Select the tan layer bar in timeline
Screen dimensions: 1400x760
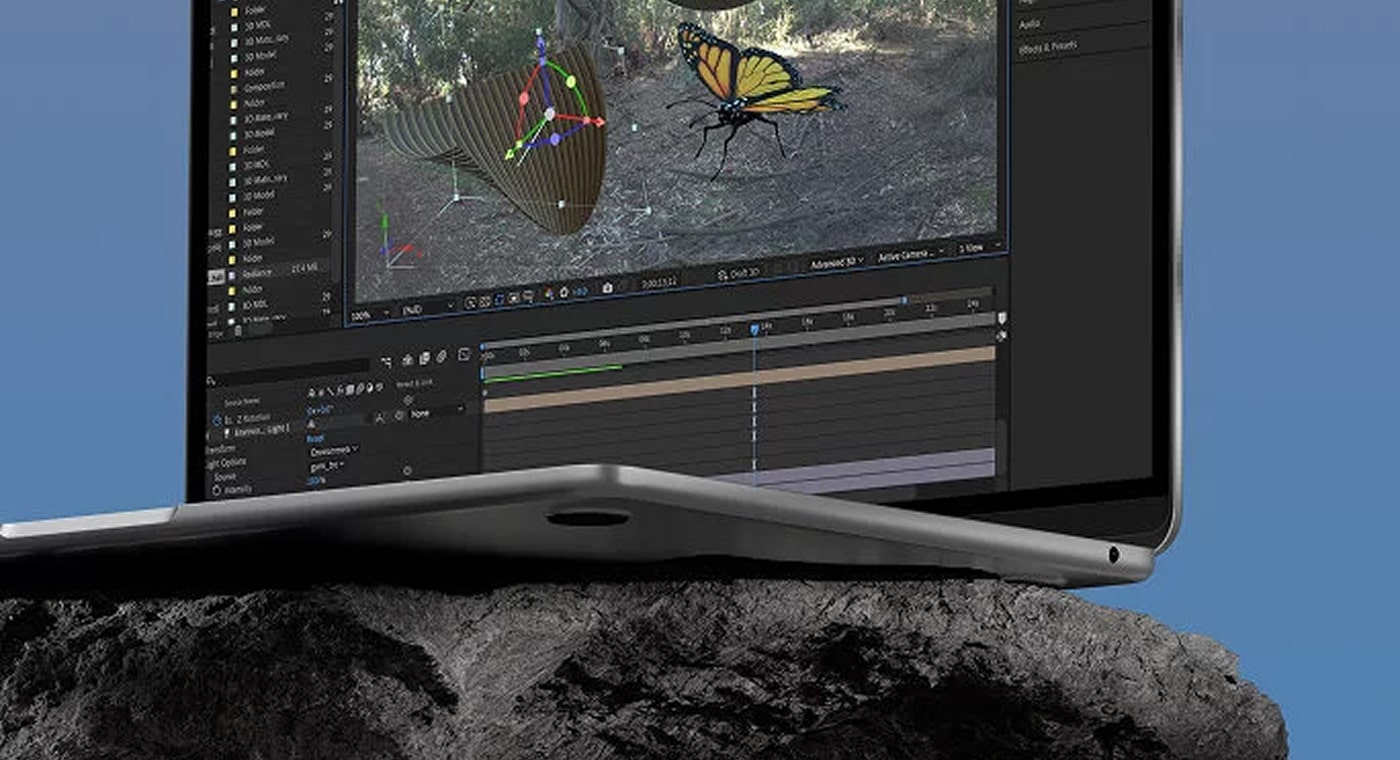(x=740, y=378)
